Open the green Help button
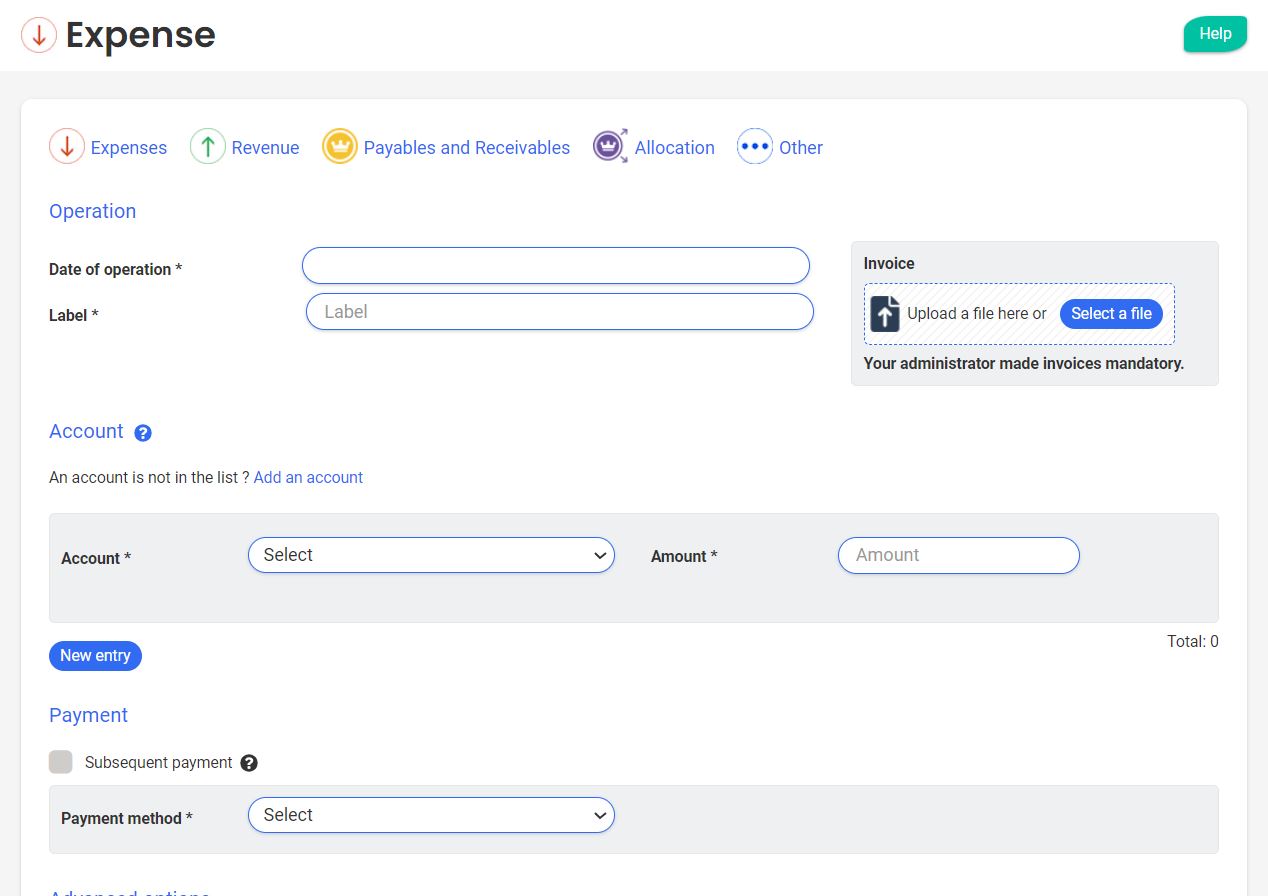 point(1215,34)
